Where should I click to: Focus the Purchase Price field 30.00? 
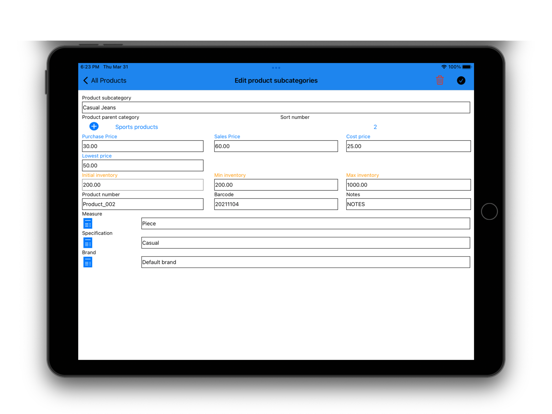pos(143,146)
